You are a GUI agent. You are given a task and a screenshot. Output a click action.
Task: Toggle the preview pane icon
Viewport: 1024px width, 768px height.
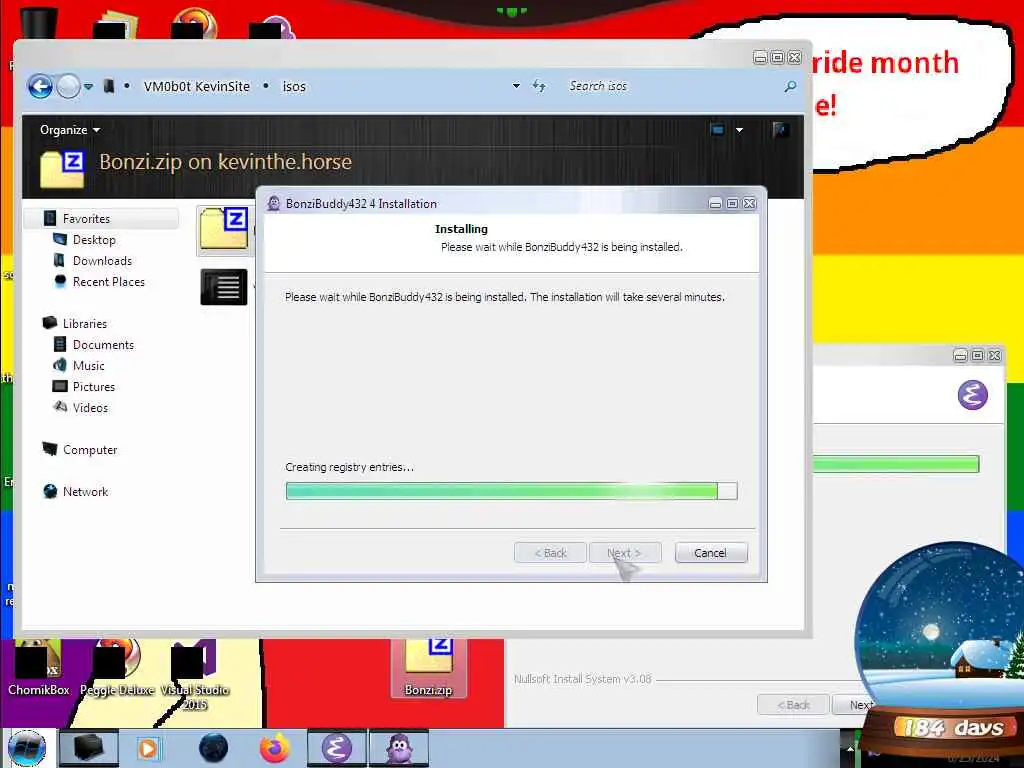coord(780,129)
